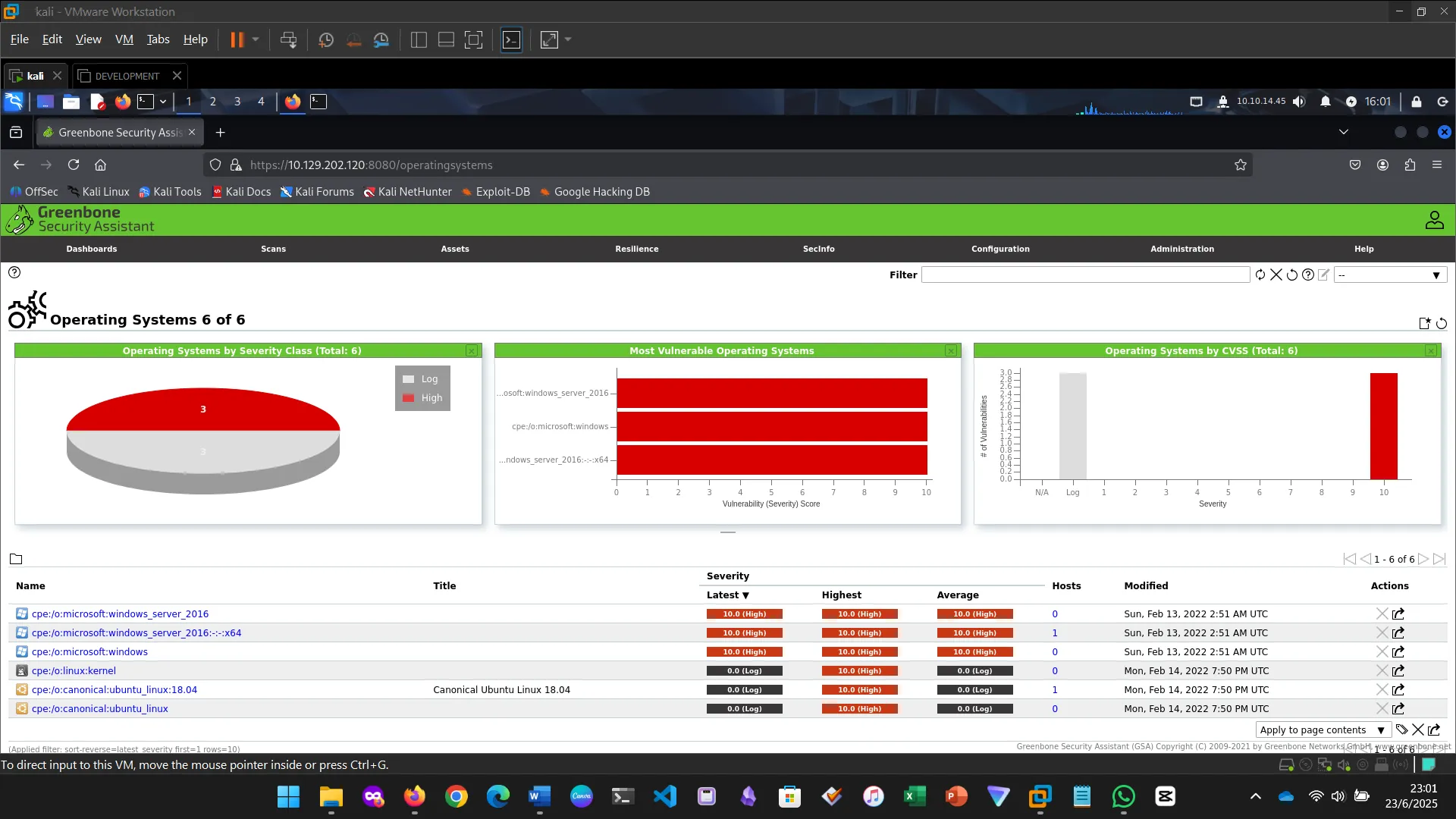
Task: Close the Severity Class chart panel
Action: coord(472,351)
